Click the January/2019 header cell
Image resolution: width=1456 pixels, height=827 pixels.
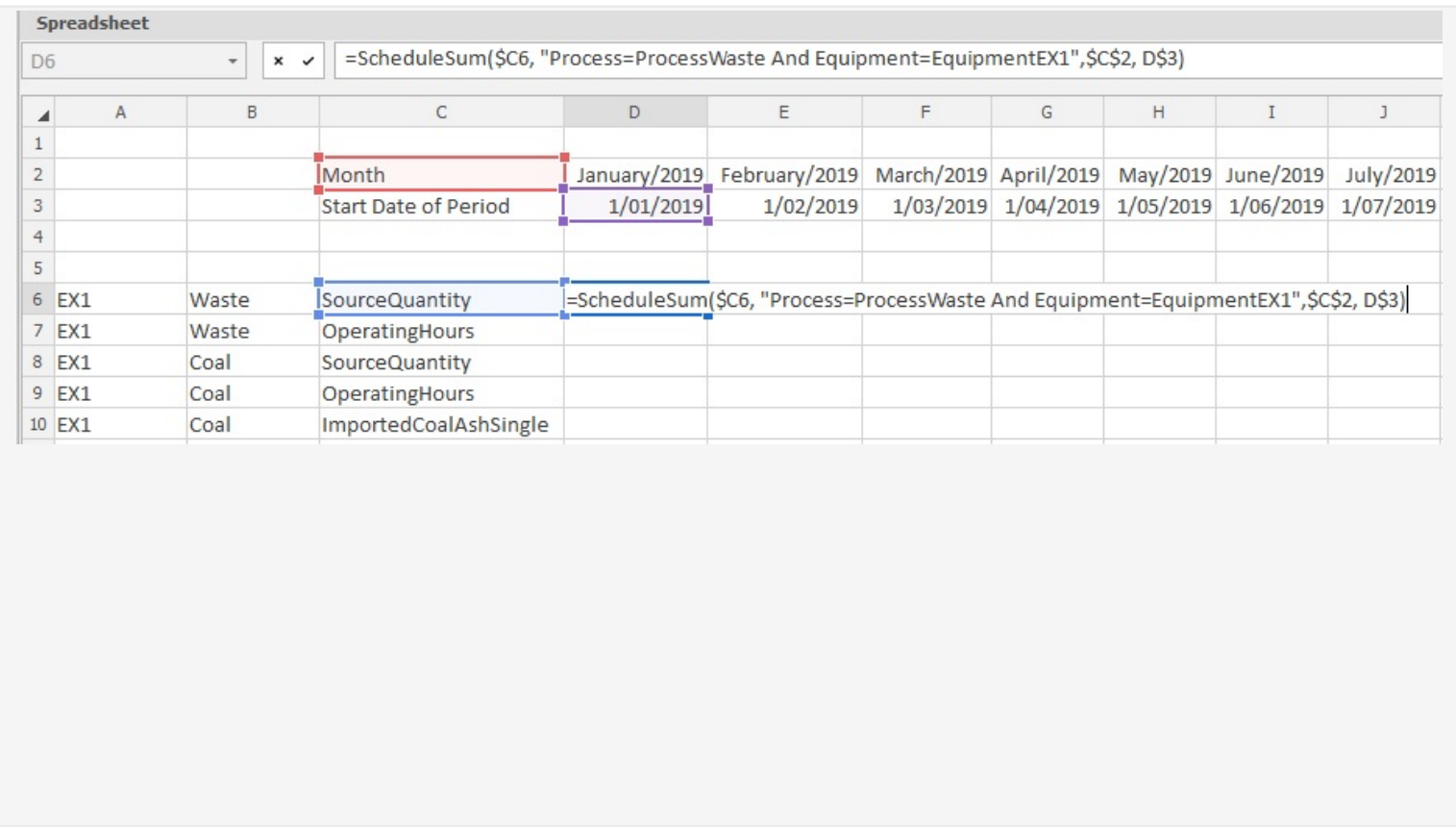633,175
